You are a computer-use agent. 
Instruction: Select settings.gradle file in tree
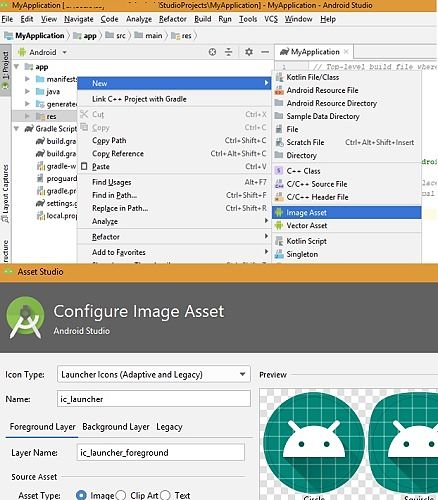click(x=57, y=203)
